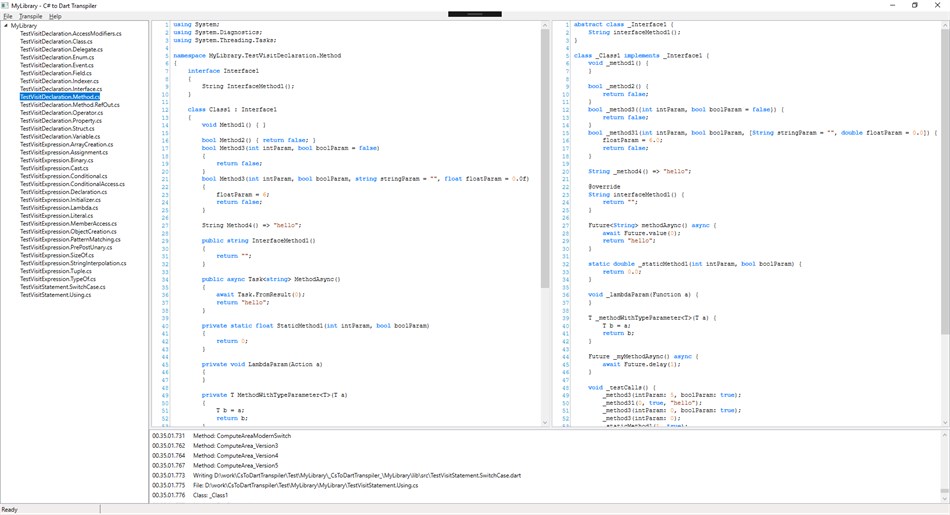Screen dimensions: 950x515
Task: Select TestVisitExpression.Tuple.cs file
Action: [x=56, y=271]
